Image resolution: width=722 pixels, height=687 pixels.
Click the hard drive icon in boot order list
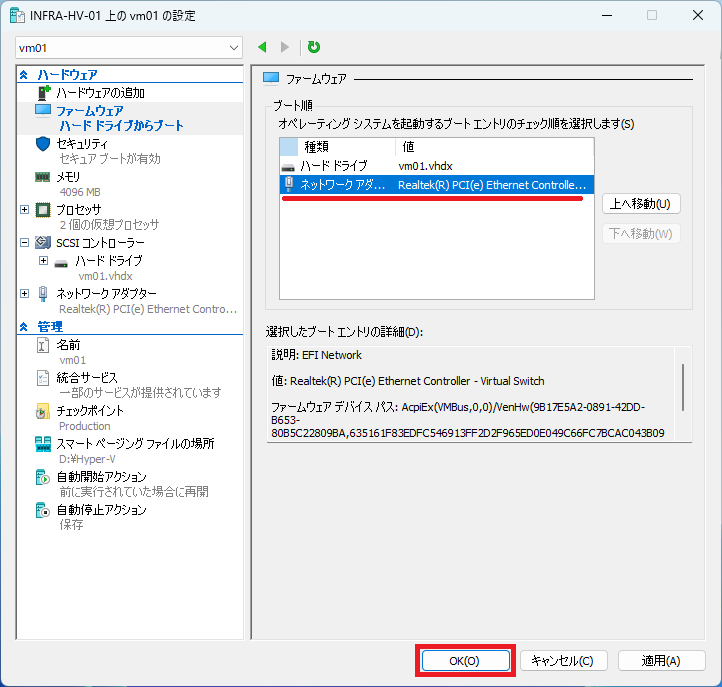[288, 167]
